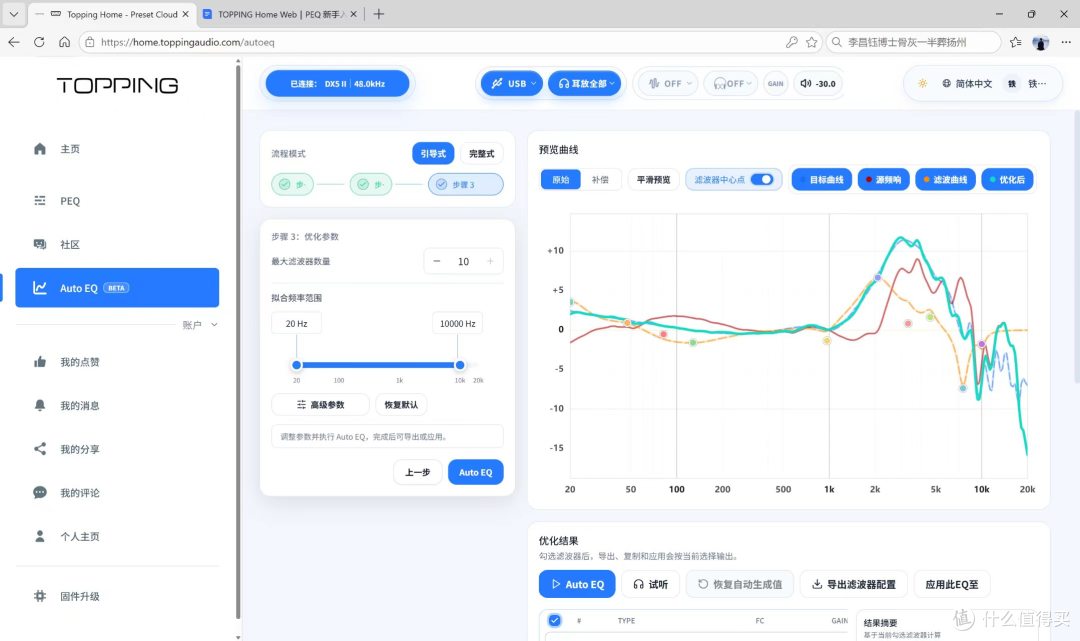The width and height of the screenshot is (1080, 641).
Task: Switch to the Topping Home Preset Cloud tab
Action: pos(114,14)
